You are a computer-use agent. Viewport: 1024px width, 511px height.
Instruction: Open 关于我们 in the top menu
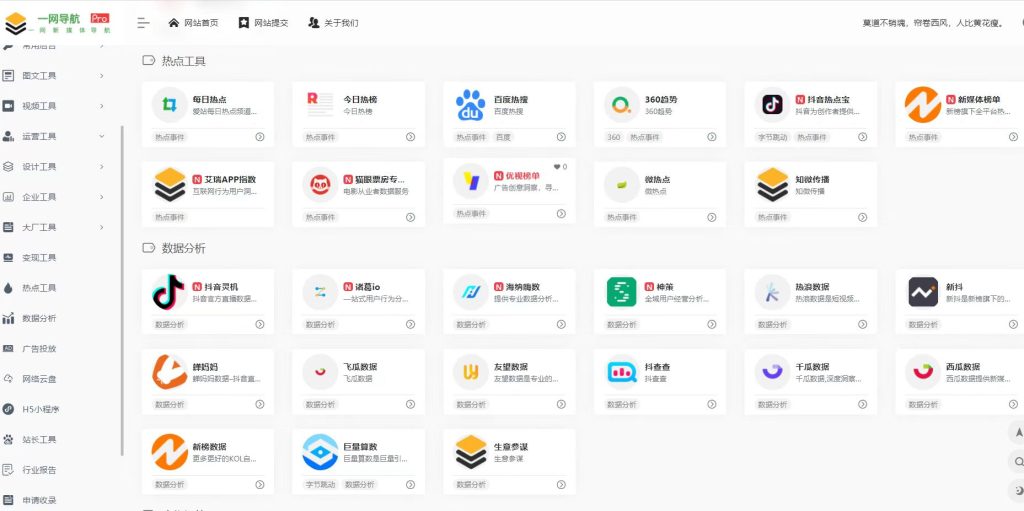click(333, 23)
